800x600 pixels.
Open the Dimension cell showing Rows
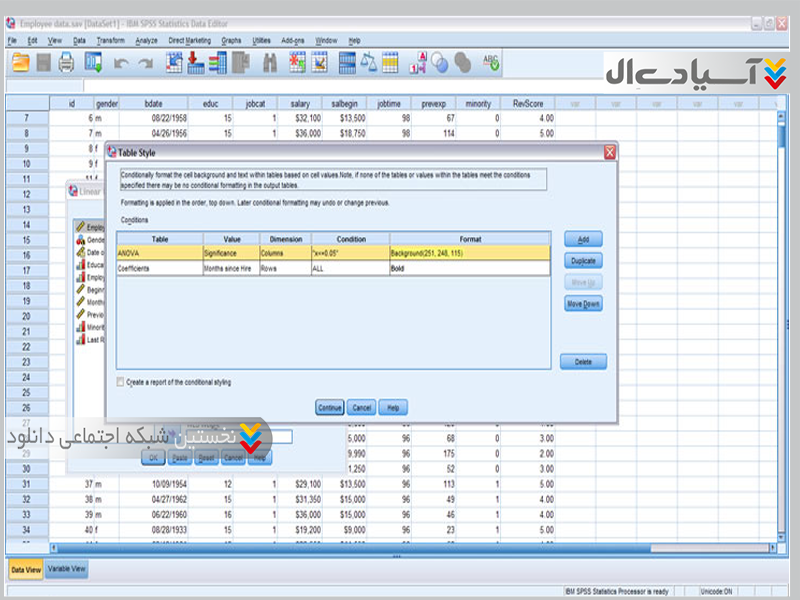[285, 268]
